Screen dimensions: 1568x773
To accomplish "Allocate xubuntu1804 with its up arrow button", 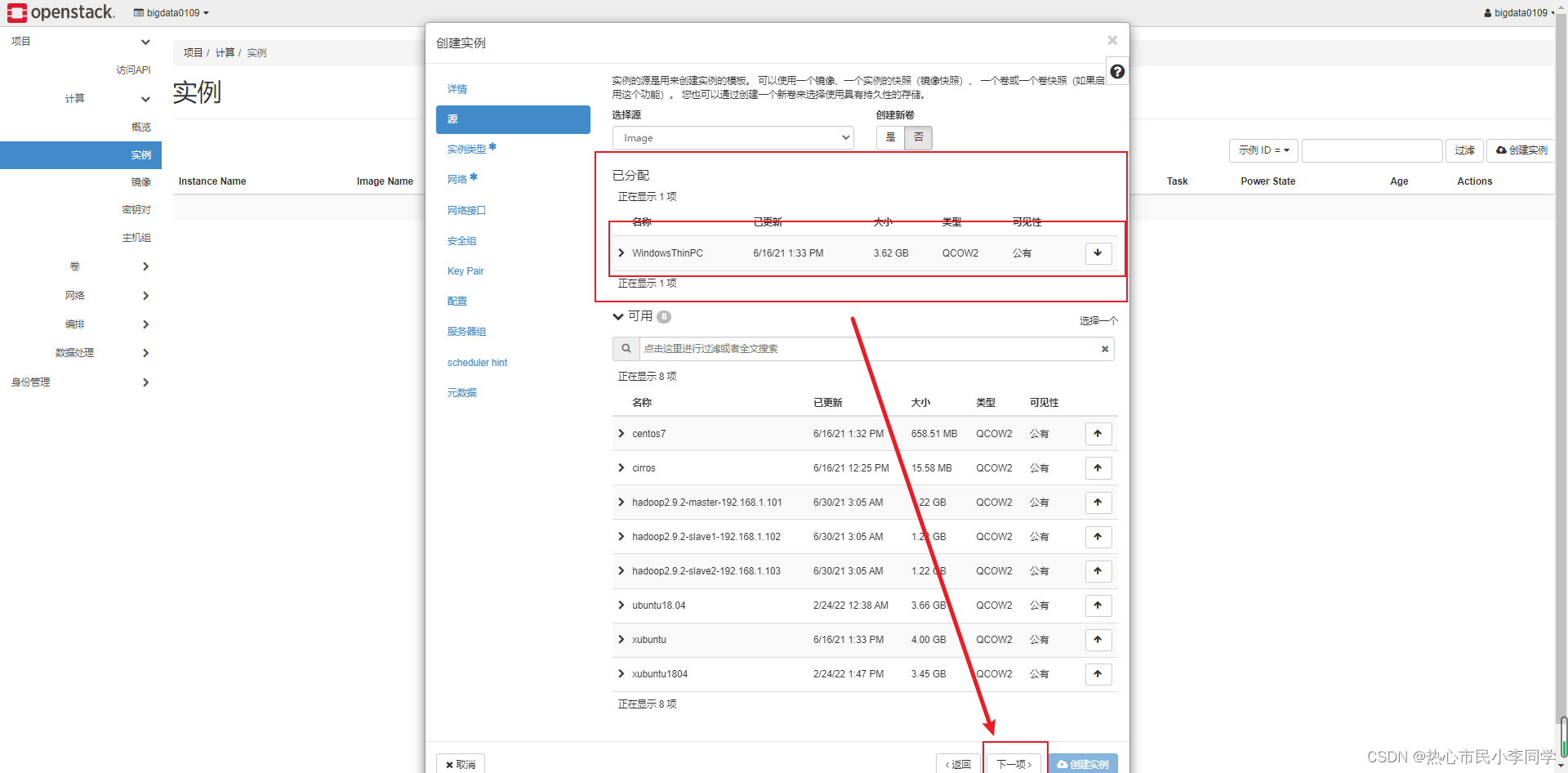I will (x=1098, y=674).
